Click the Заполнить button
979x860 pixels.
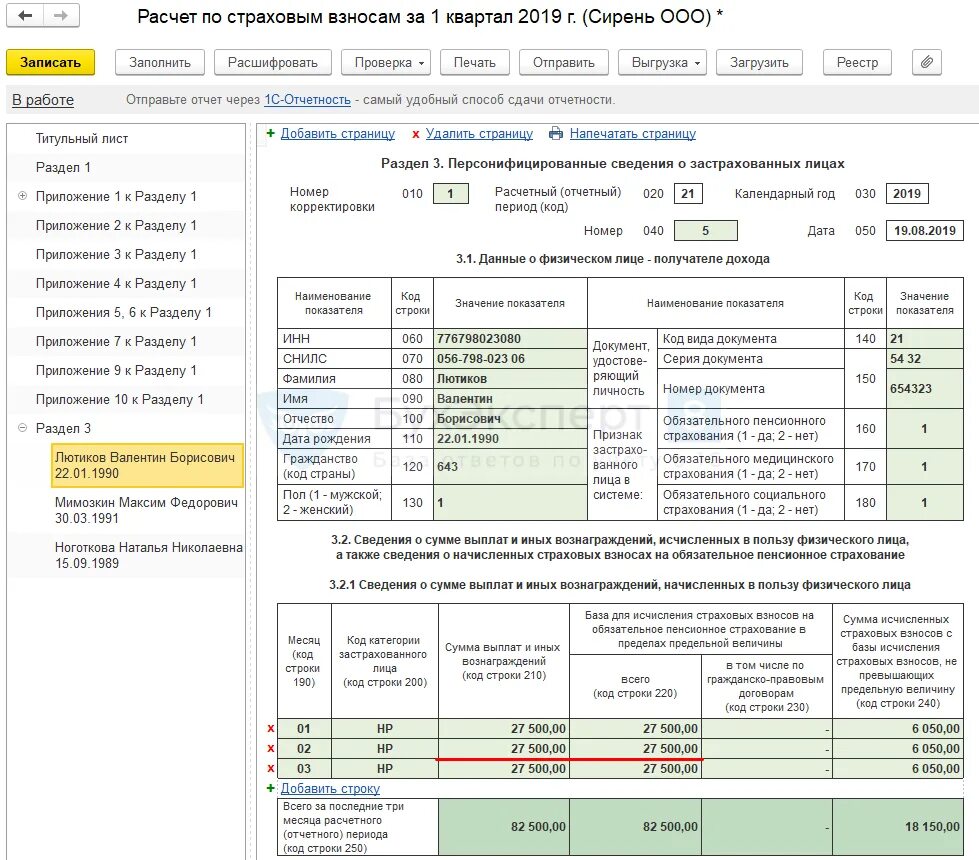click(x=160, y=62)
